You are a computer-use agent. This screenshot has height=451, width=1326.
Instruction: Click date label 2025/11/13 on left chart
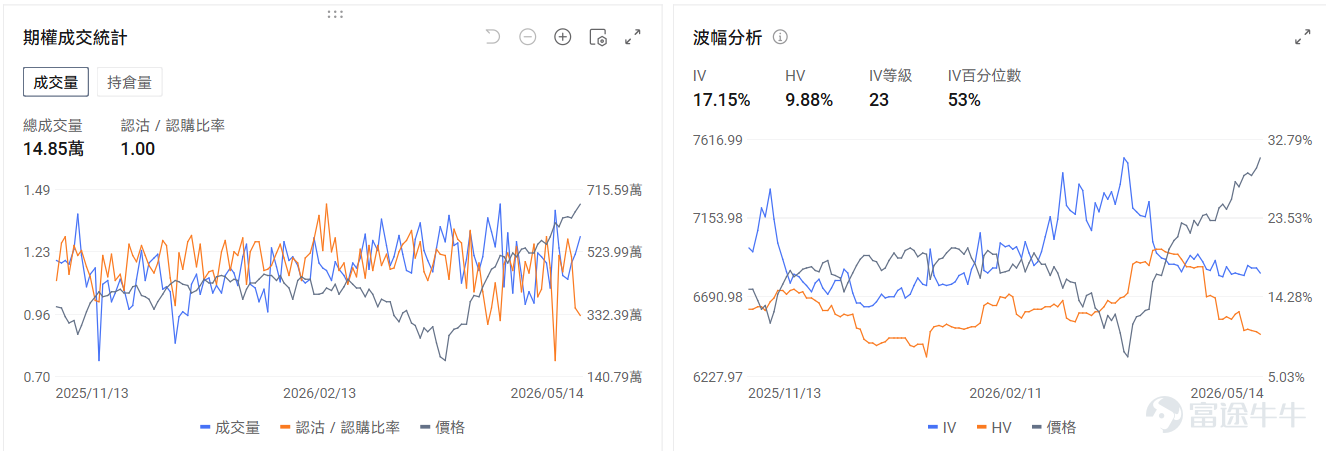(92, 393)
